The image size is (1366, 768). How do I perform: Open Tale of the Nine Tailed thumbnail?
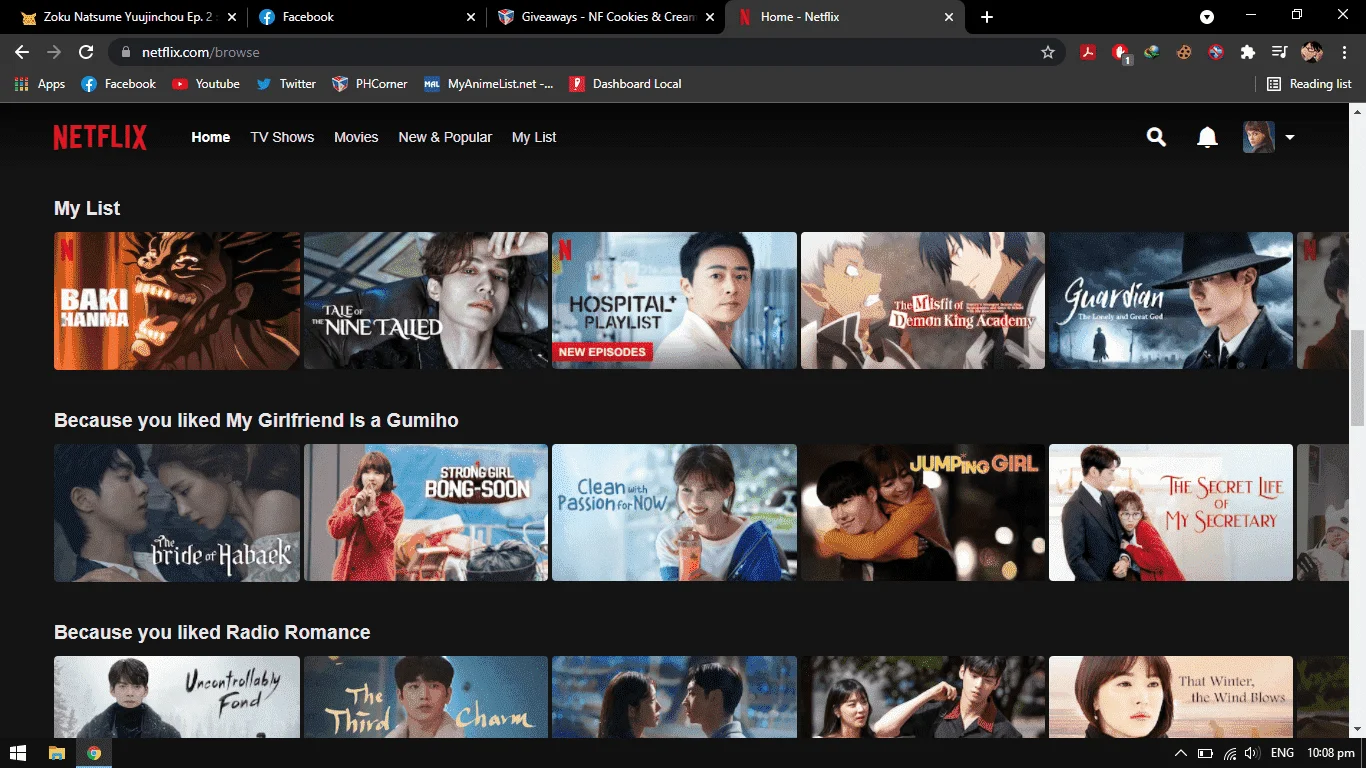click(x=426, y=301)
